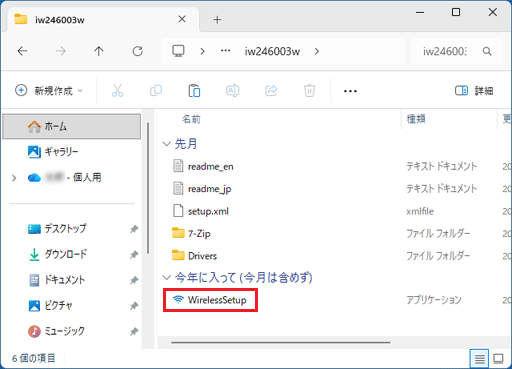Click the Drivers folder icon

178,255
